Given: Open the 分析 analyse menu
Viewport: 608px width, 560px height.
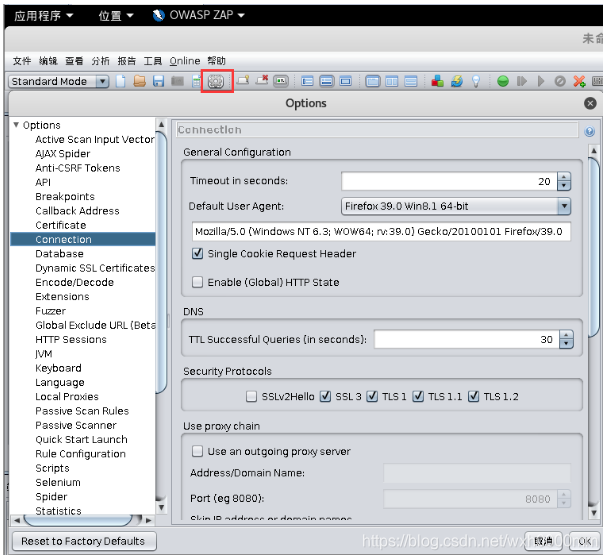Looking at the screenshot, I should click(100, 61).
